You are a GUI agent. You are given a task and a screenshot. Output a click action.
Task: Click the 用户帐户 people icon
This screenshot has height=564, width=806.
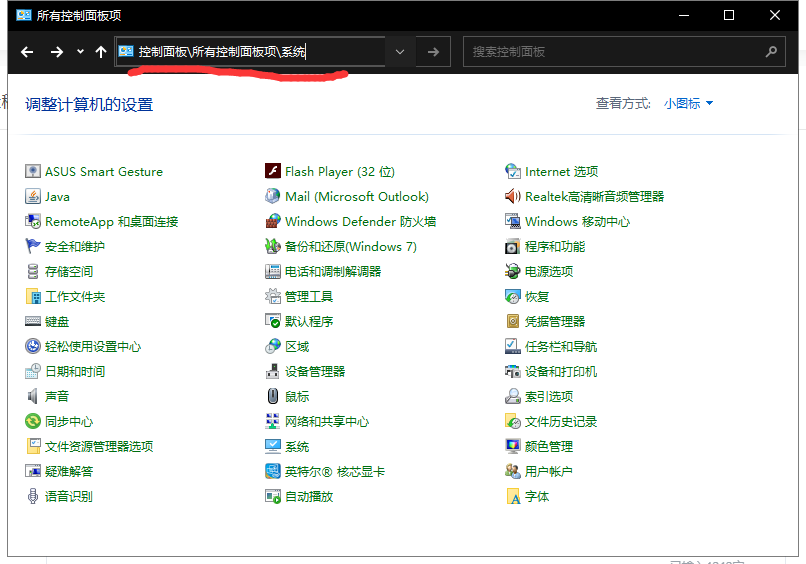coord(513,471)
